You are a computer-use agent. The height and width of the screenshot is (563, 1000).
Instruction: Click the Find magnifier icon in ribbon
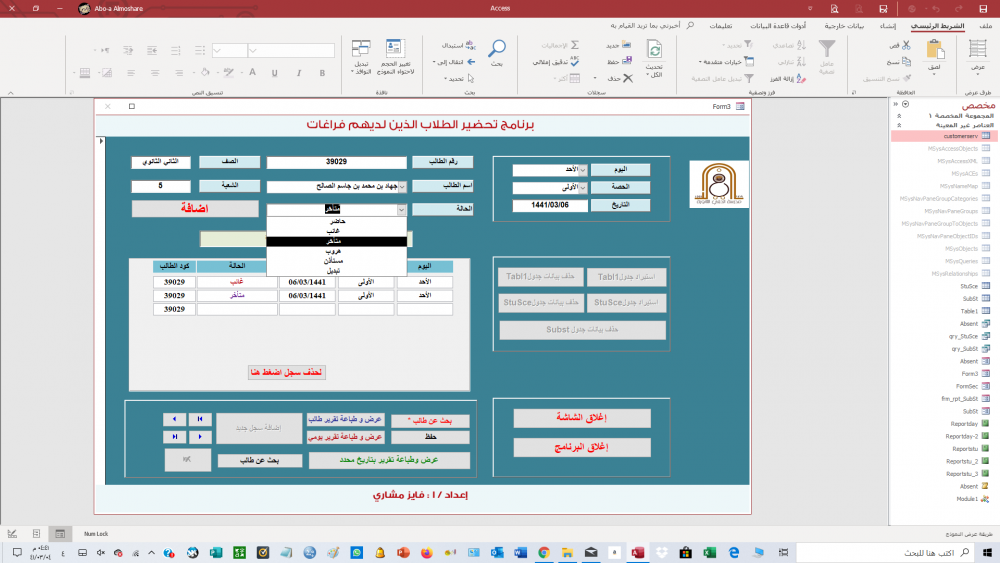497,48
